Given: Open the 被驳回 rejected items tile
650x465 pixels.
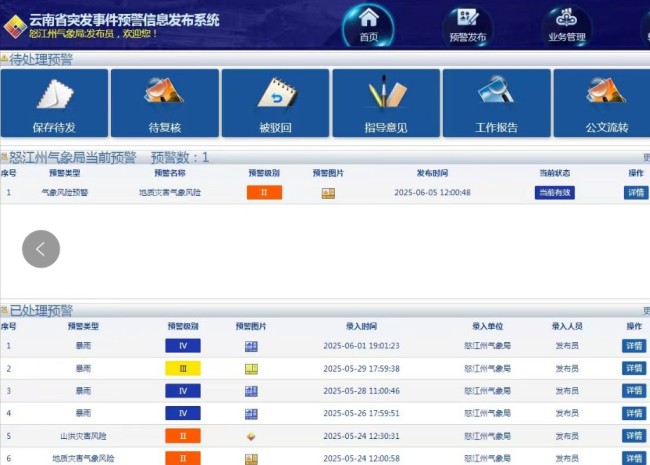Looking at the screenshot, I should pos(275,103).
